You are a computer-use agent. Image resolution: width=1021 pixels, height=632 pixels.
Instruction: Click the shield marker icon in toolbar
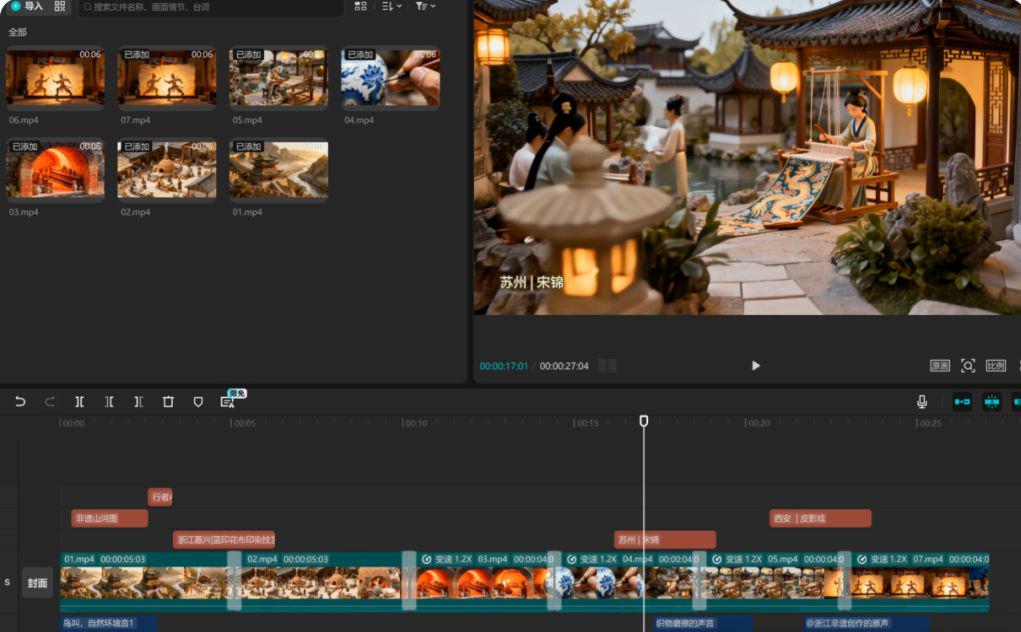[198, 401]
